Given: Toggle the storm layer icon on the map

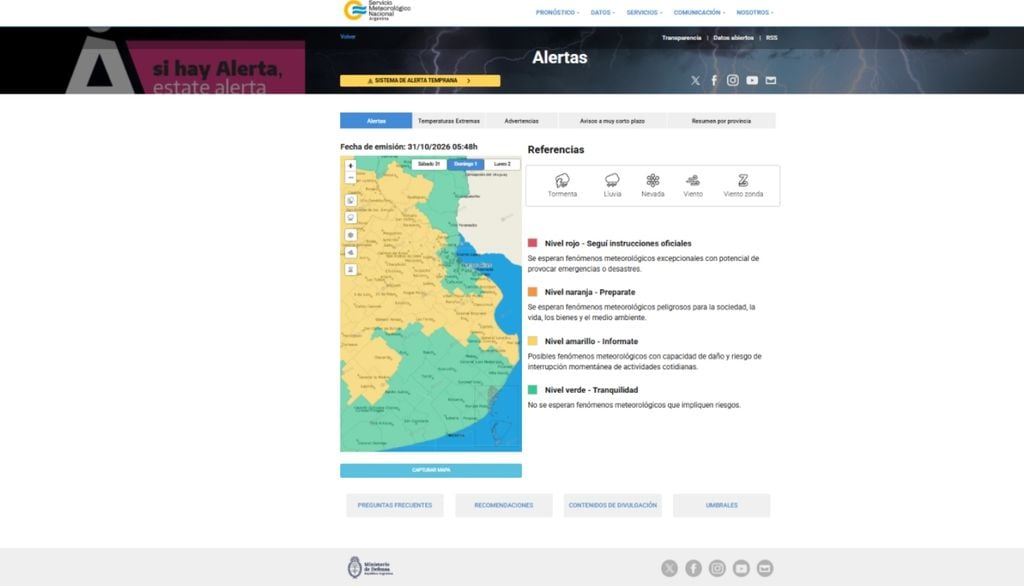Looking at the screenshot, I should (x=351, y=201).
